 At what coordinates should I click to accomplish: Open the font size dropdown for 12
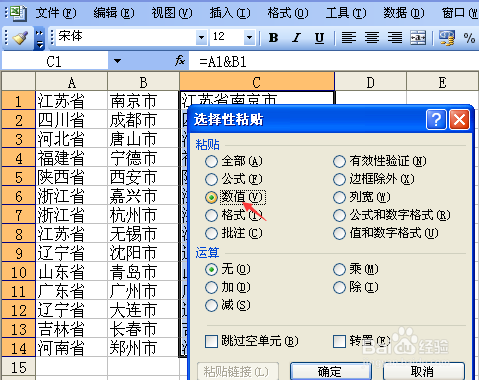(x=249, y=37)
